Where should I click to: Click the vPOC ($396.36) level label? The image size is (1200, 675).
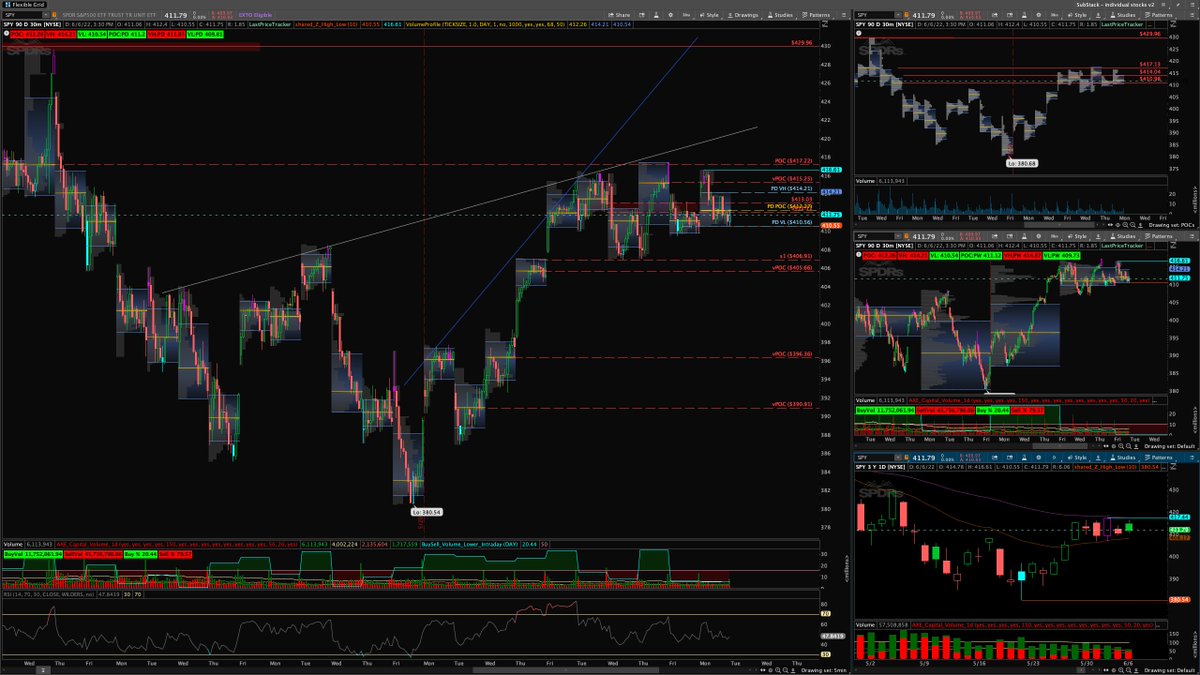tap(792, 354)
